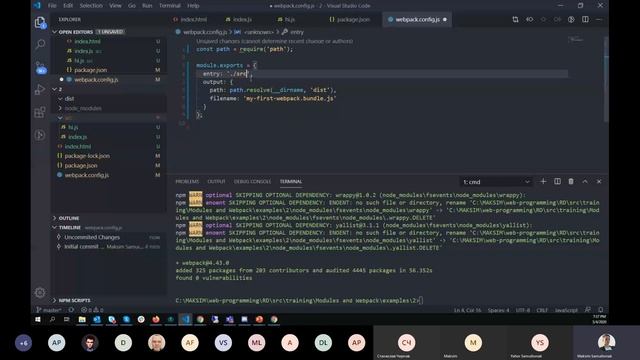
Task: Select the Initial commit entry in Timeline
Action: pos(109,247)
